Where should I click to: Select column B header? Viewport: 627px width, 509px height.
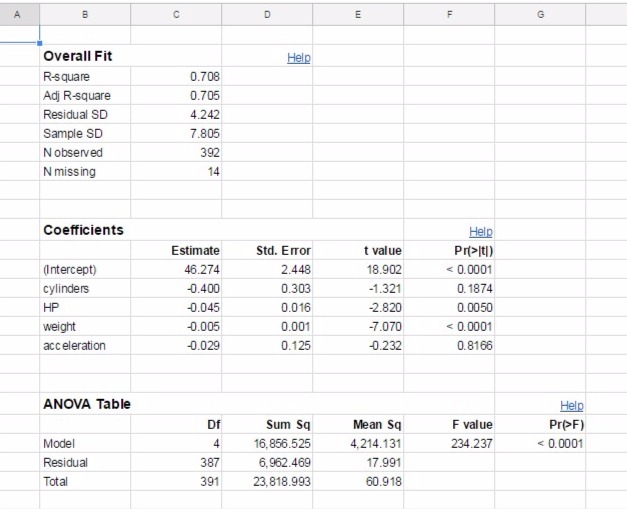85,15
